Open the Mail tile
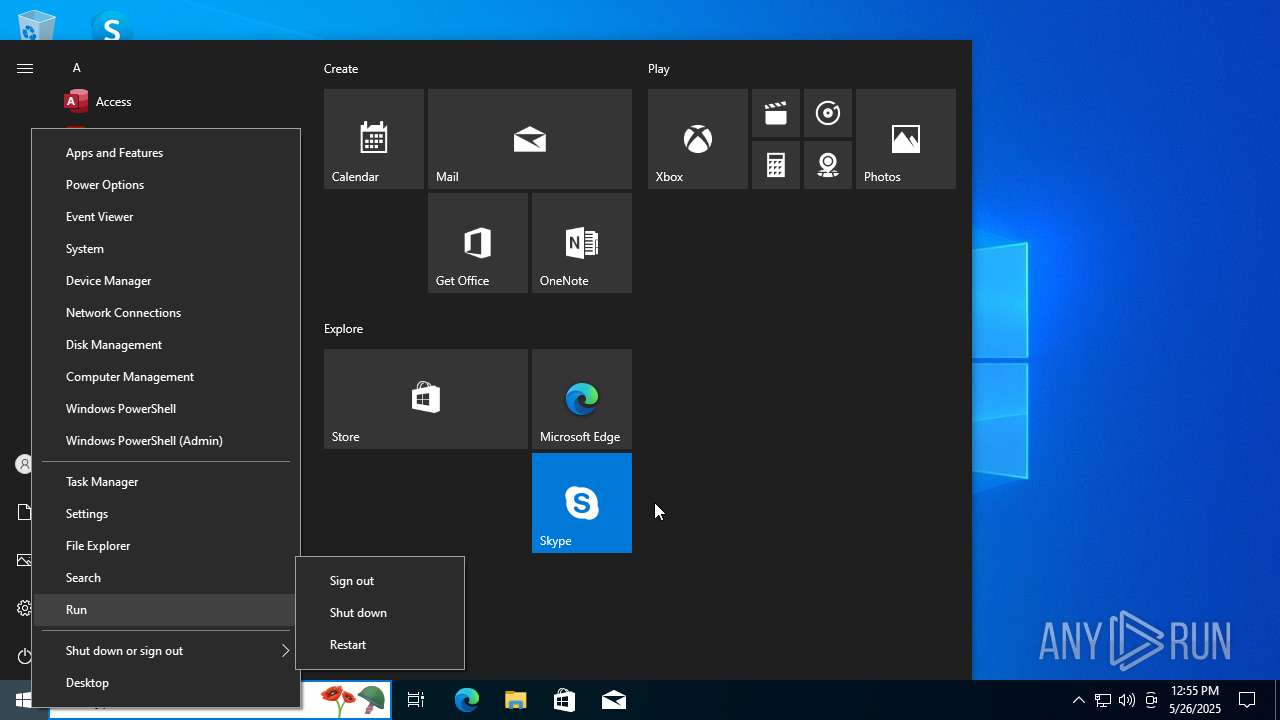This screenshot has height=720, width=1280. coord(530,139)
